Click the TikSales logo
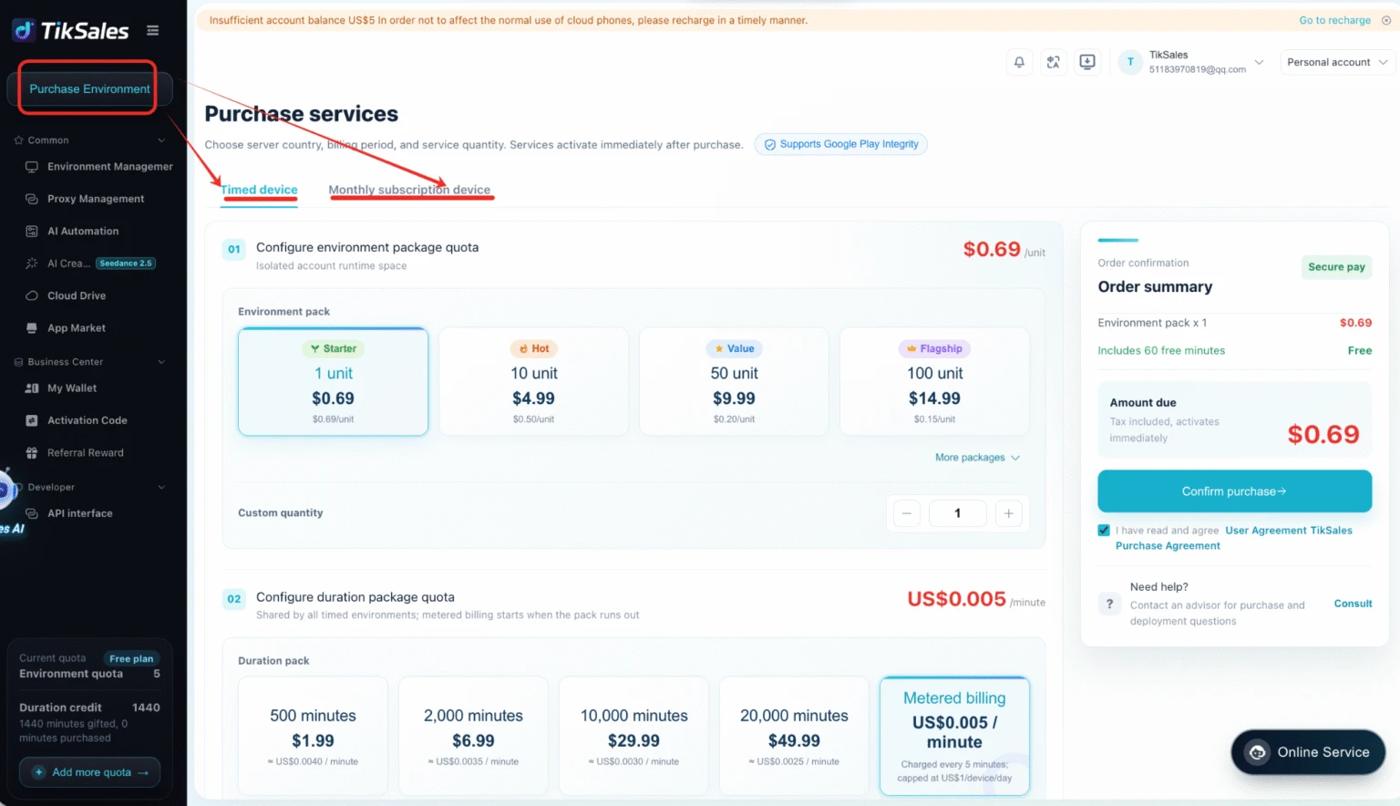 [71, 31]
